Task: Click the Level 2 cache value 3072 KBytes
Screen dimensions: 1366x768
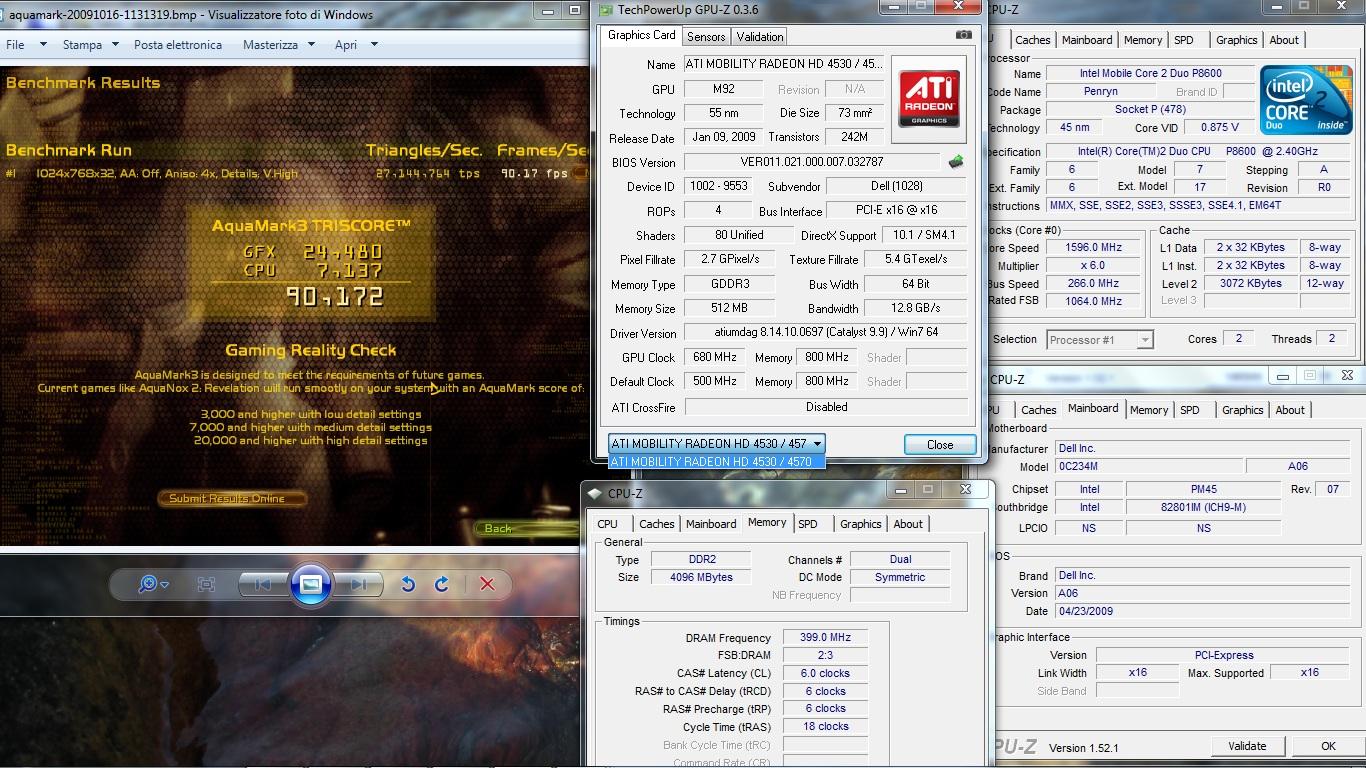Action: tap(1250, 283)
